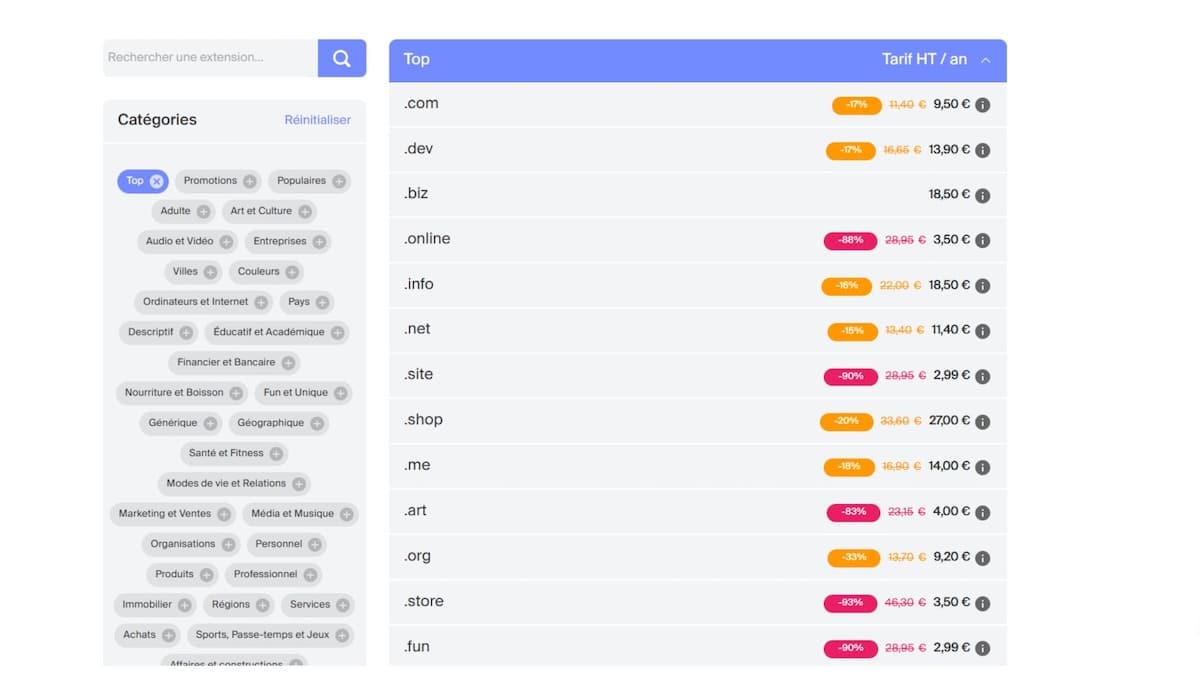Viewport: 1200px width, 675px height.
Task: Click the -20% discount badge
Action: (847, 422)
